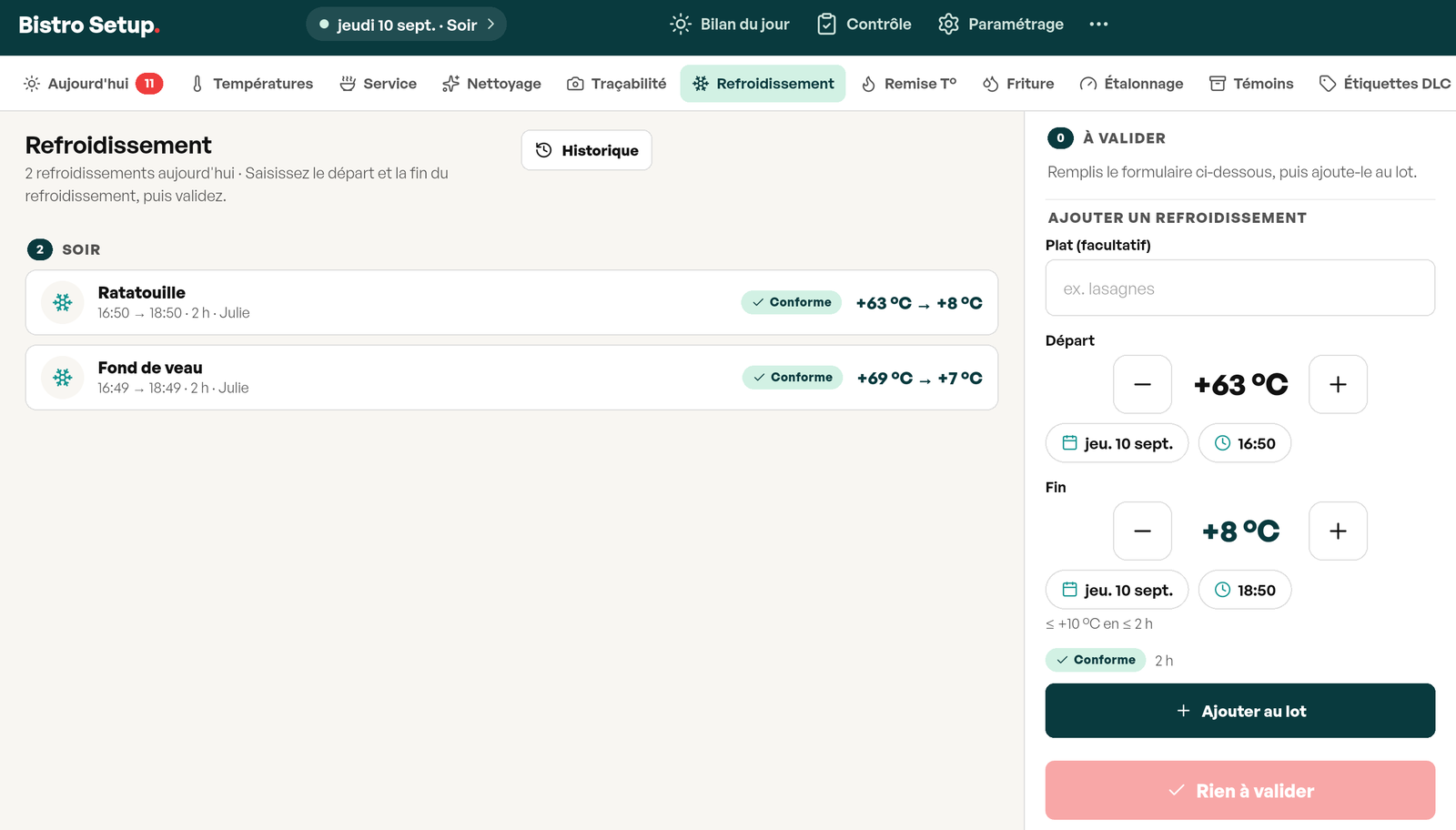The height and width of the screenshot is (830, 1456).
Task: Click the Conforme badge on Fond de veau row
Action: [792, 377]
